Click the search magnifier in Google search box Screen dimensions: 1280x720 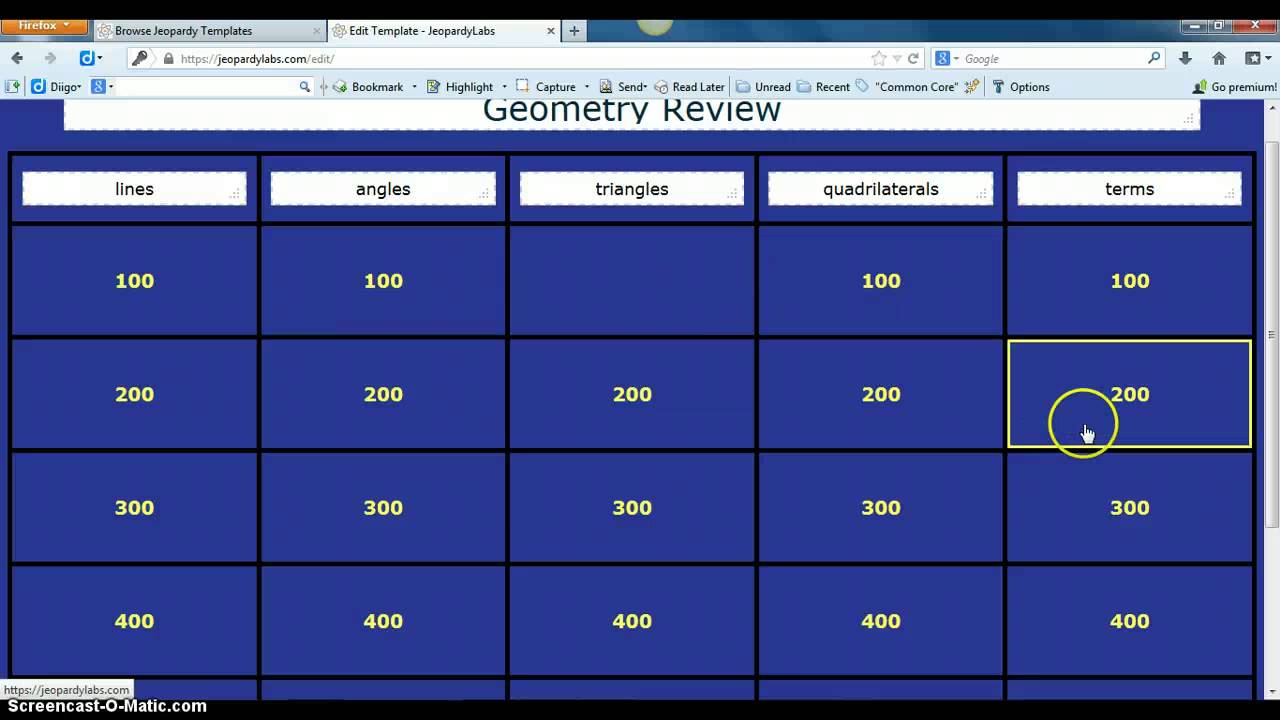tap(1154, 58)
